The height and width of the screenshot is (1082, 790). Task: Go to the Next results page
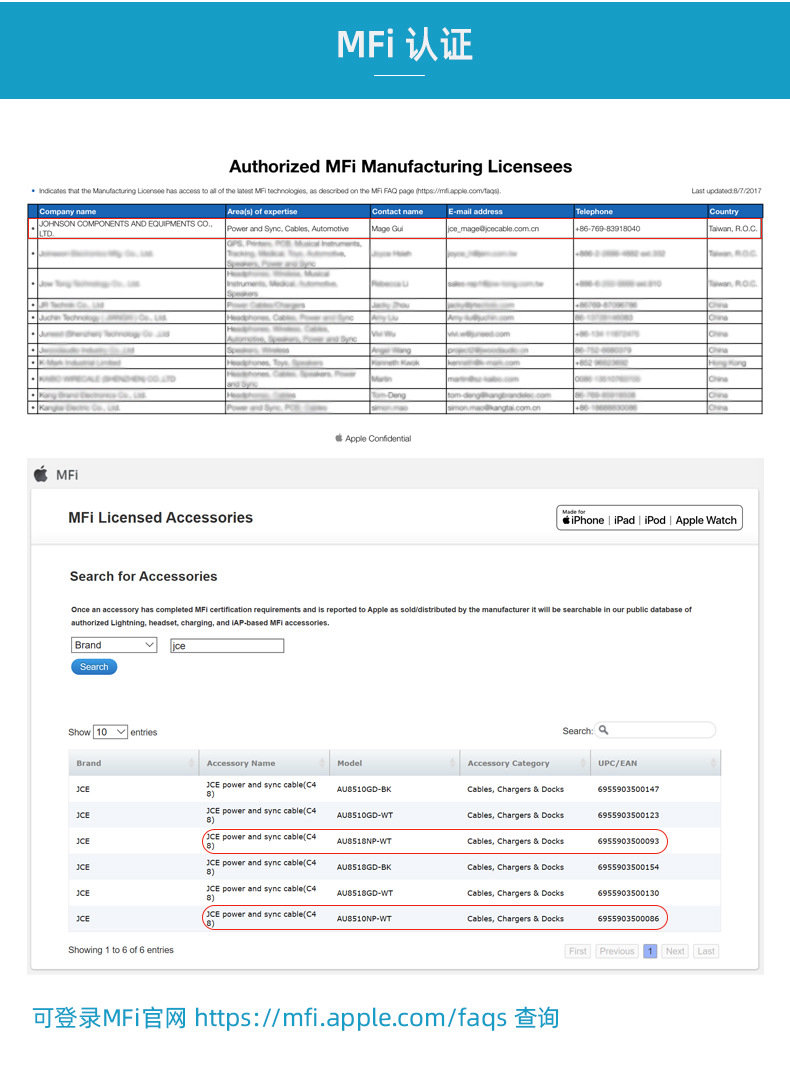[675, 951]
